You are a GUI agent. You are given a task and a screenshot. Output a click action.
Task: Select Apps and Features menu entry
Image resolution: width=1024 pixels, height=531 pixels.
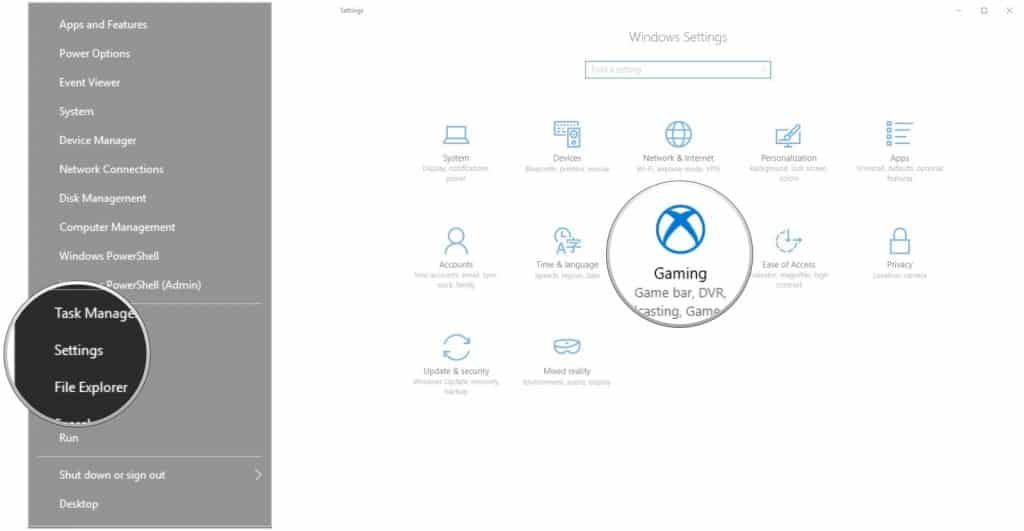tap(103, 25)
